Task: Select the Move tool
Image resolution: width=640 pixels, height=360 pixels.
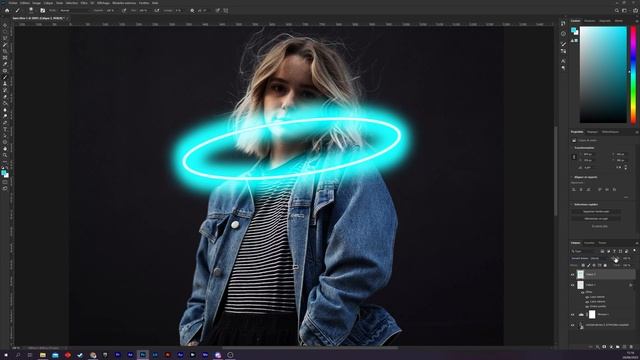Action: [x=5, y=25]
